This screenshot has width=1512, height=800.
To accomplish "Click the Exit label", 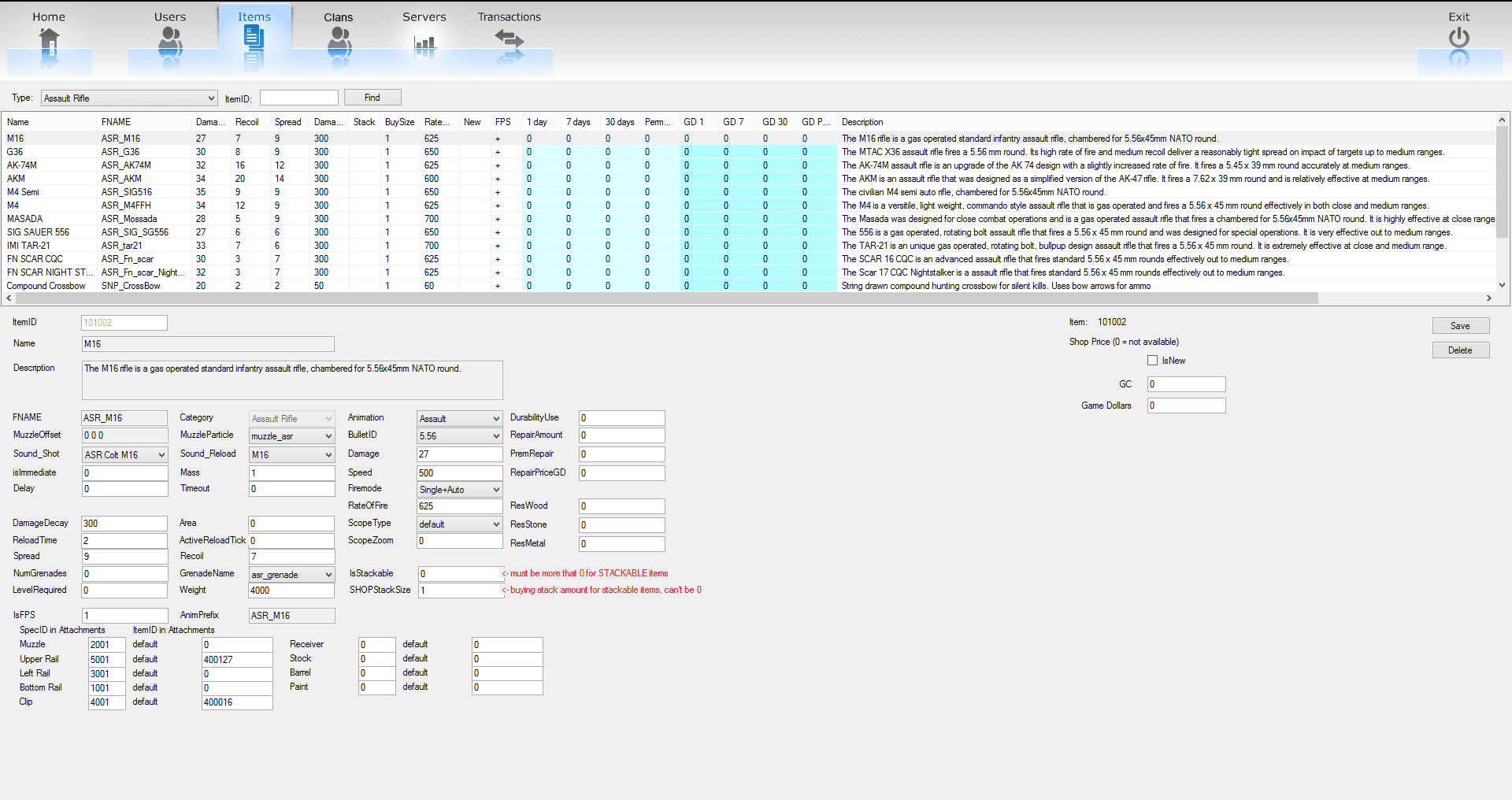I will (1459, 17).
